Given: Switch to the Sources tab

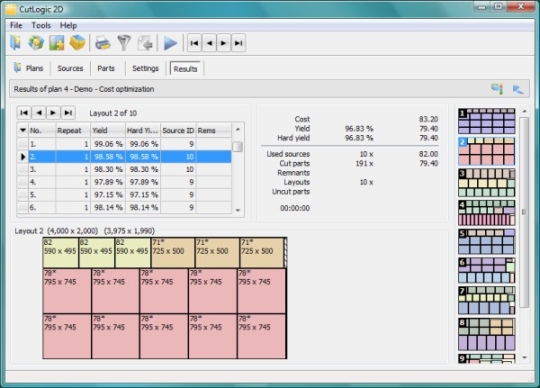Looking at the screenshot, I should tap(70, 68).
